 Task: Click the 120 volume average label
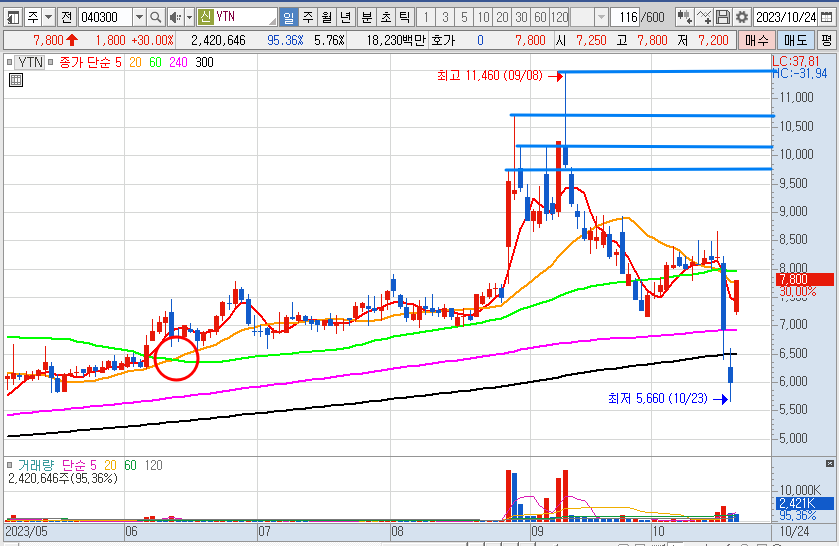click(x=154, y=465)
